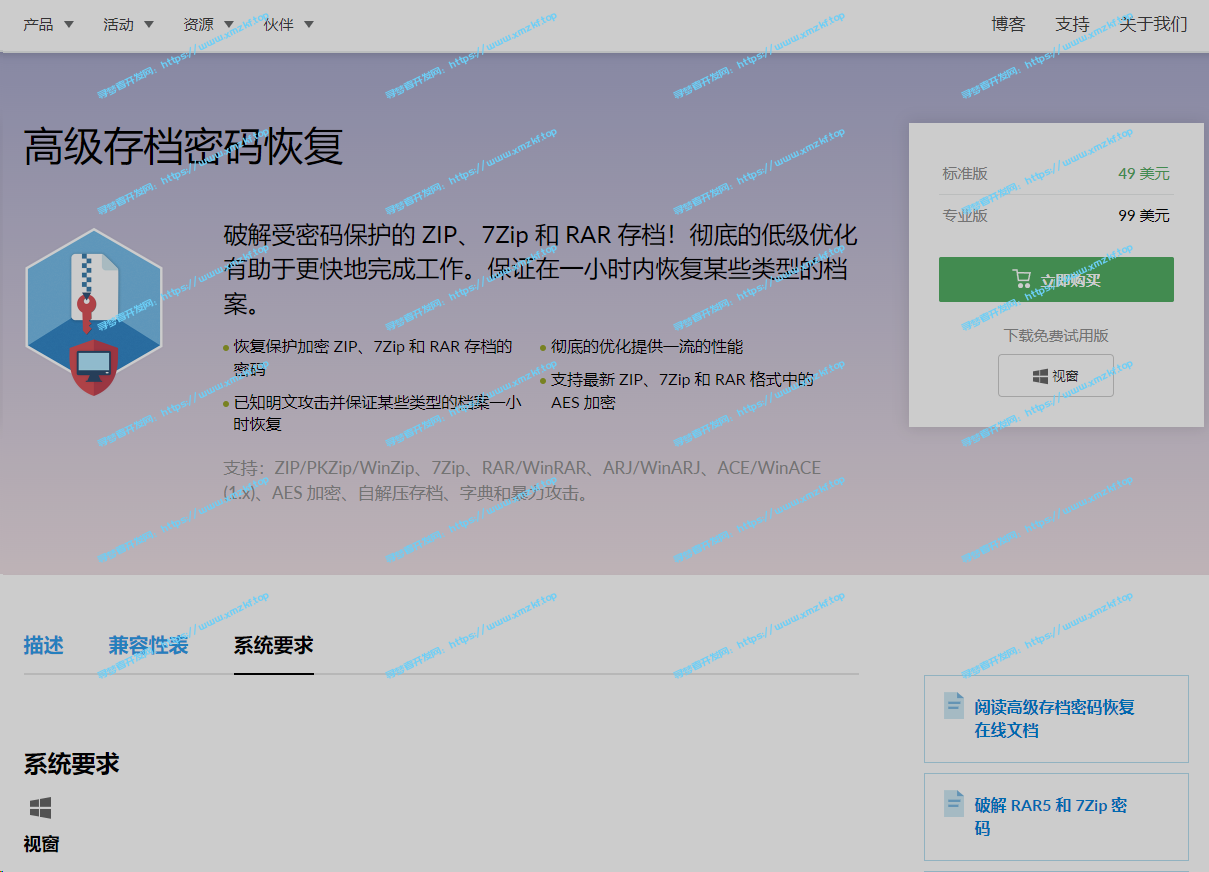Click supported formats paragraph starting 支持：ZIP/PKZip
Screen dimensions: 1209x872
point(522,480)
